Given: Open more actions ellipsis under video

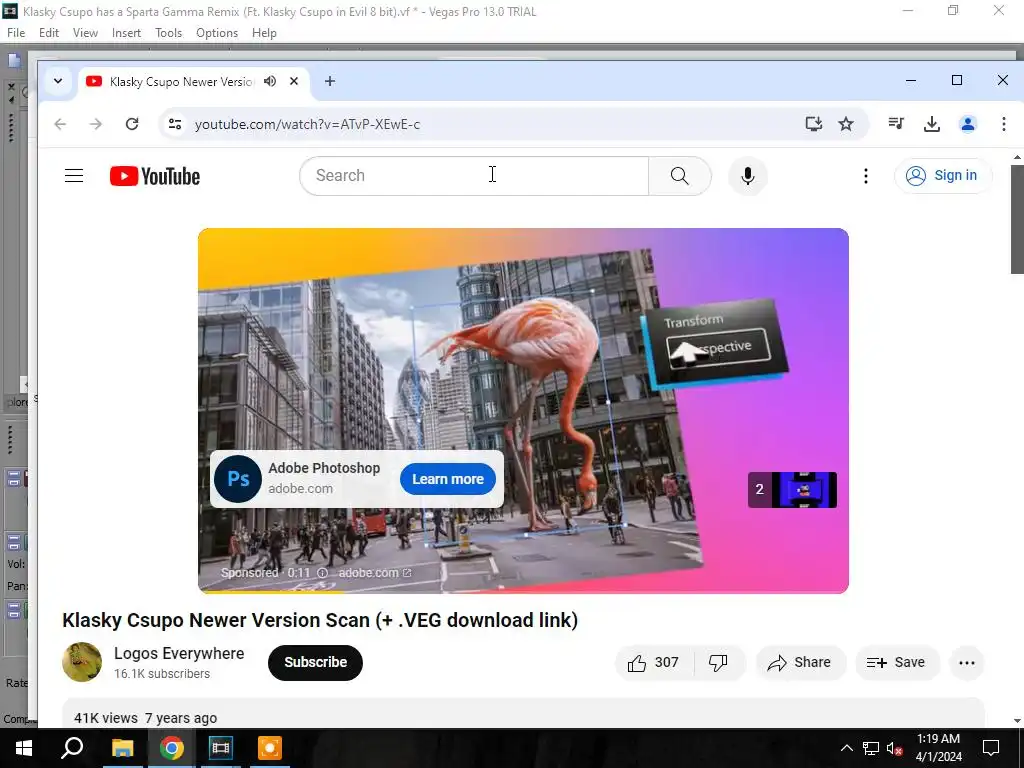Looking at the screenshot, I should point(967,663).
